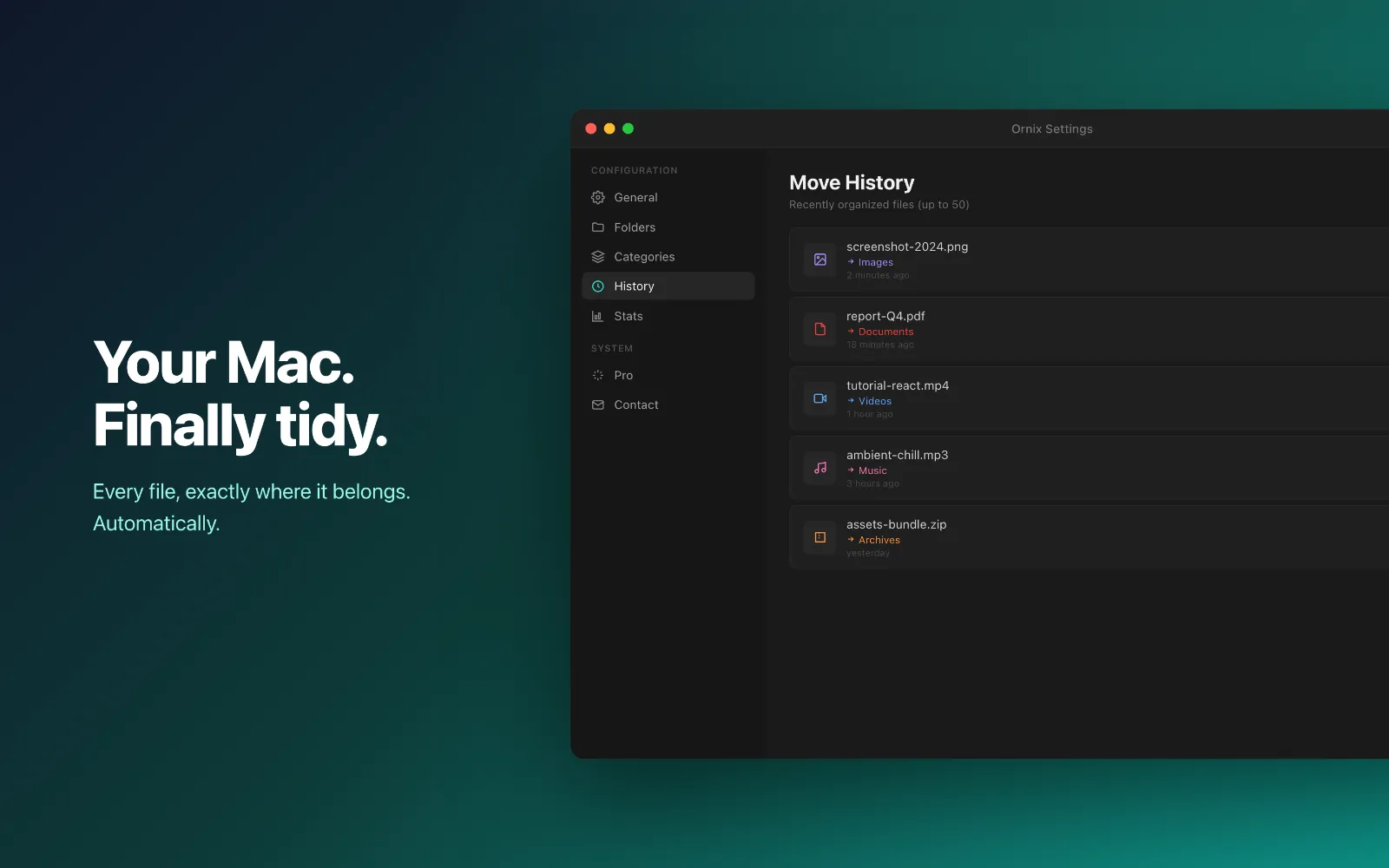
Task: Click the Pro sparkle icon
Action: pos(597,375)
